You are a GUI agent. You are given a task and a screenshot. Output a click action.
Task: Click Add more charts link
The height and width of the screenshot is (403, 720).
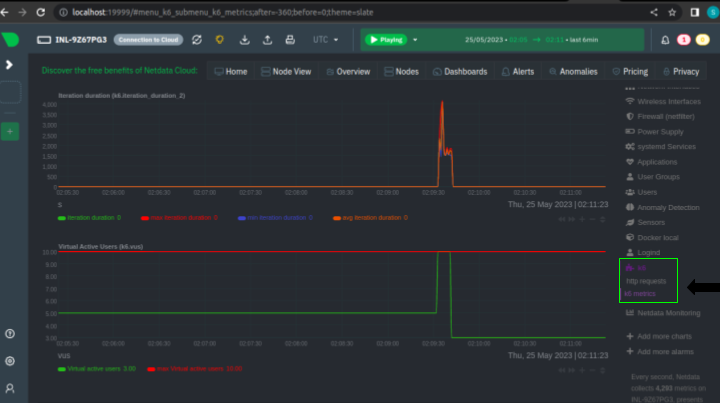(x=659, y=336)
